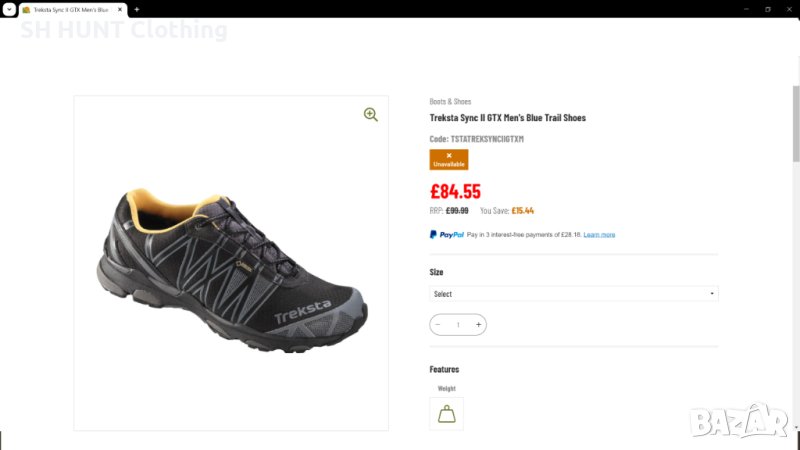Image resolution: width=800 pixels, height=450 pixels.
Task: Open the Size select dropdown
Action: pyautogui.click(x=573, y=294)
